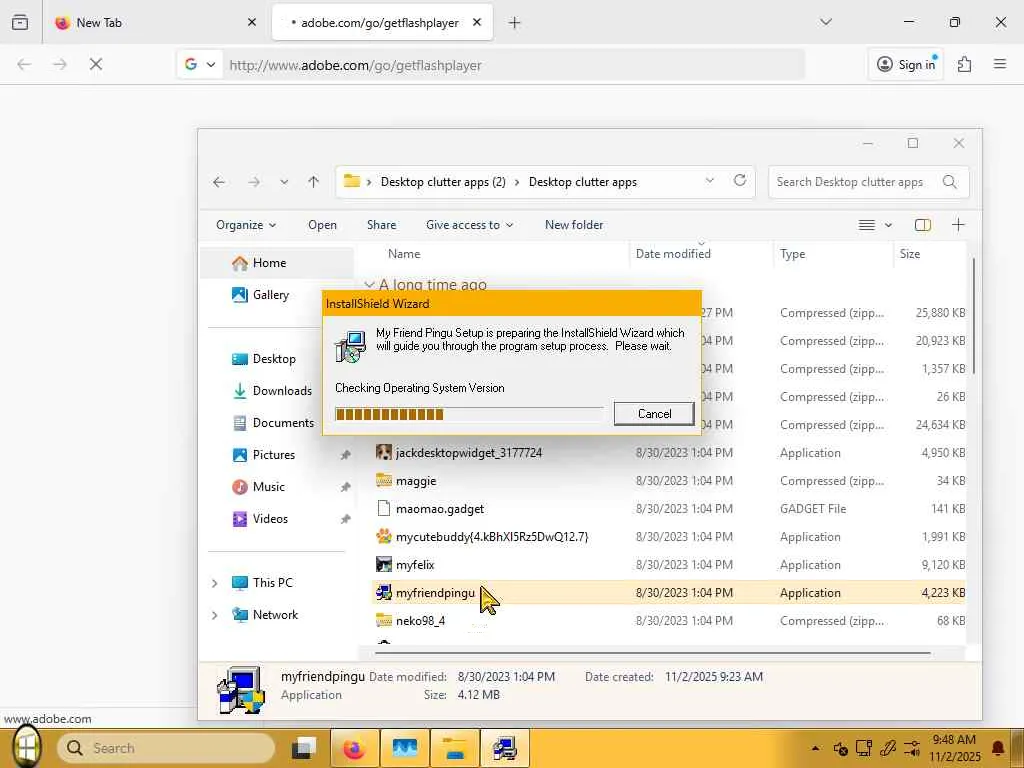
Task: Open the Organize menu
Action: pyautogui.click(x=246, y=225)
